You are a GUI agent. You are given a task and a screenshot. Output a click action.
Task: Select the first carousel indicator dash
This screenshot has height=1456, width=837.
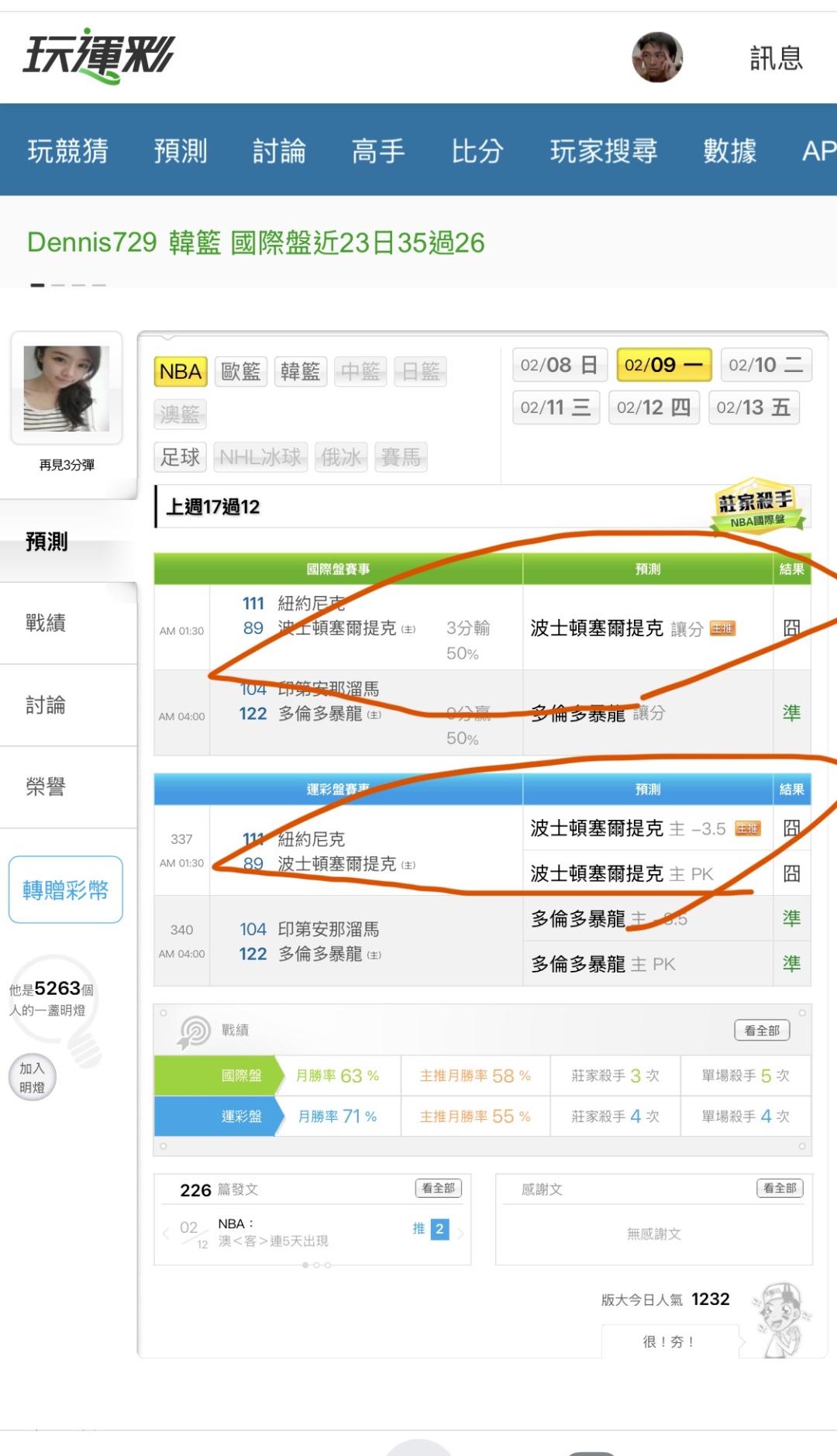click(37, 285)
